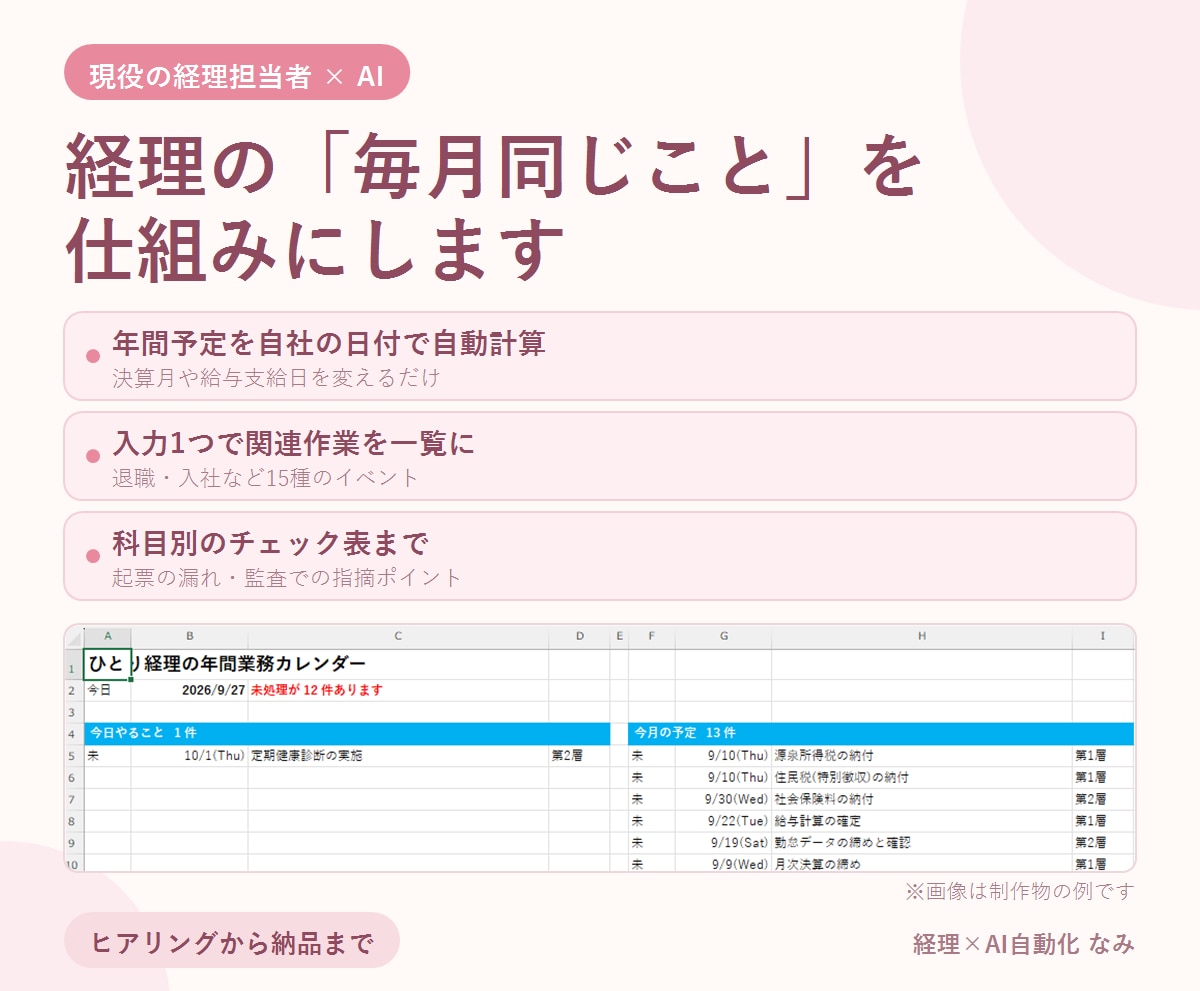Click row header 1 in the spreadsheet
1200x991 pixels.
point(73,665)
